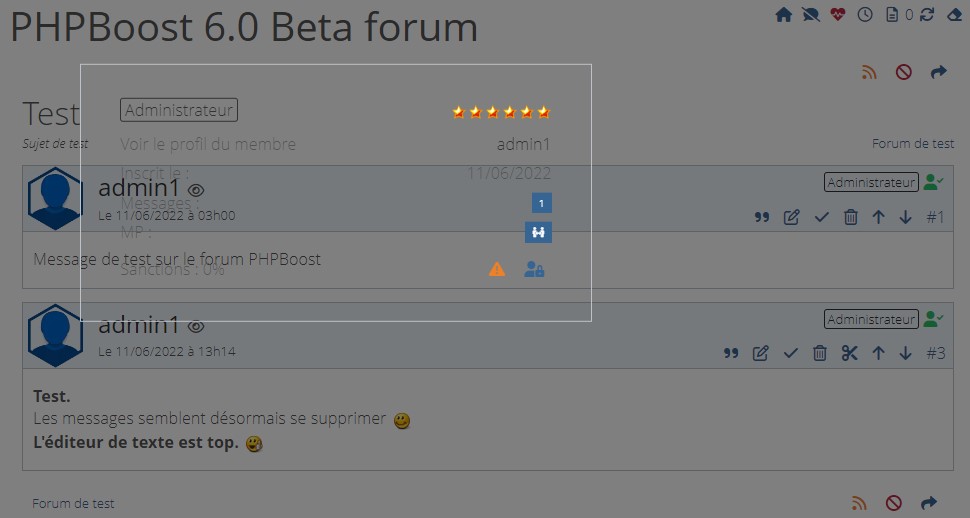Go to the forum home icon
The height and width of the screenshot is (518, 970).
click(784, 15)
